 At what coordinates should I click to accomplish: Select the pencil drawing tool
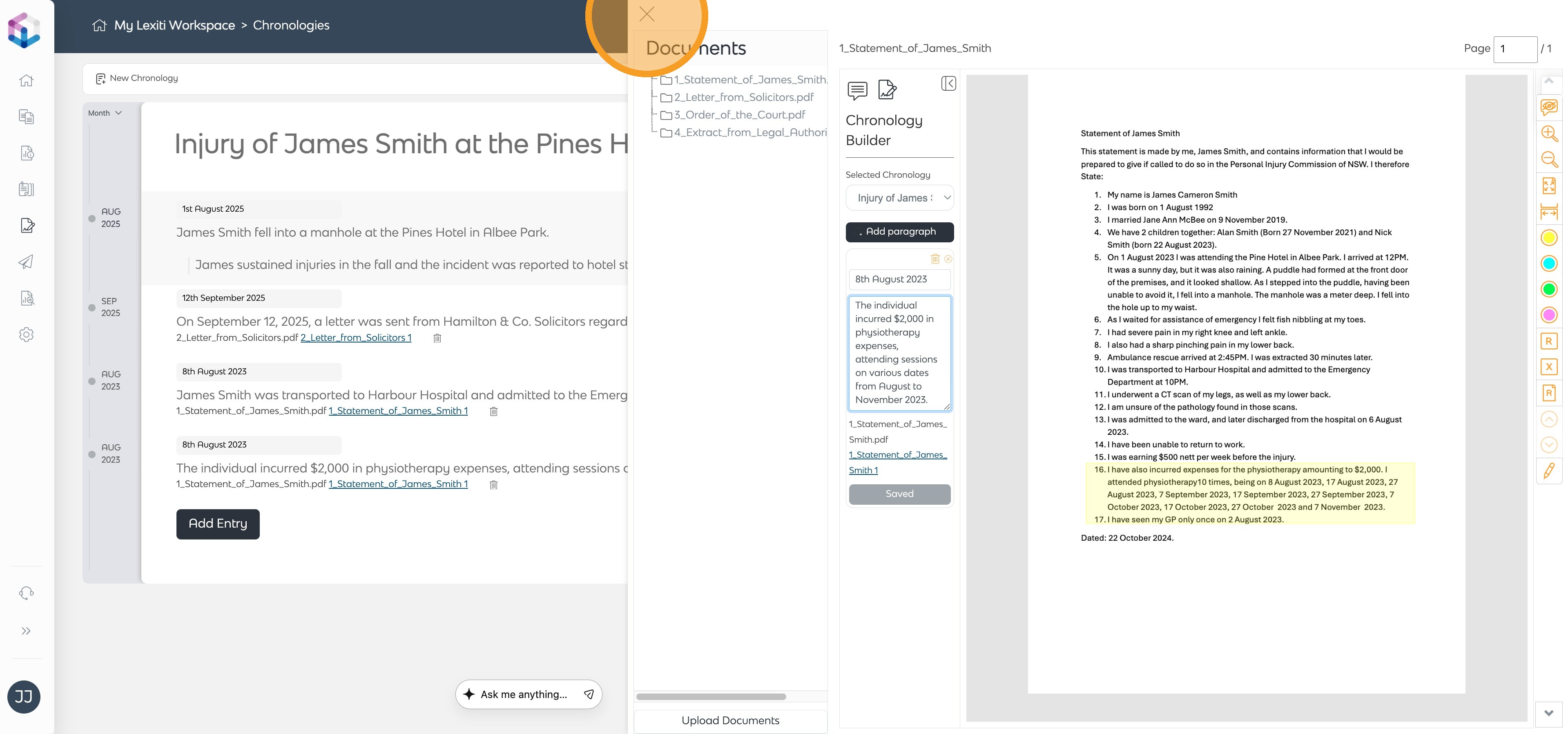1548,470
